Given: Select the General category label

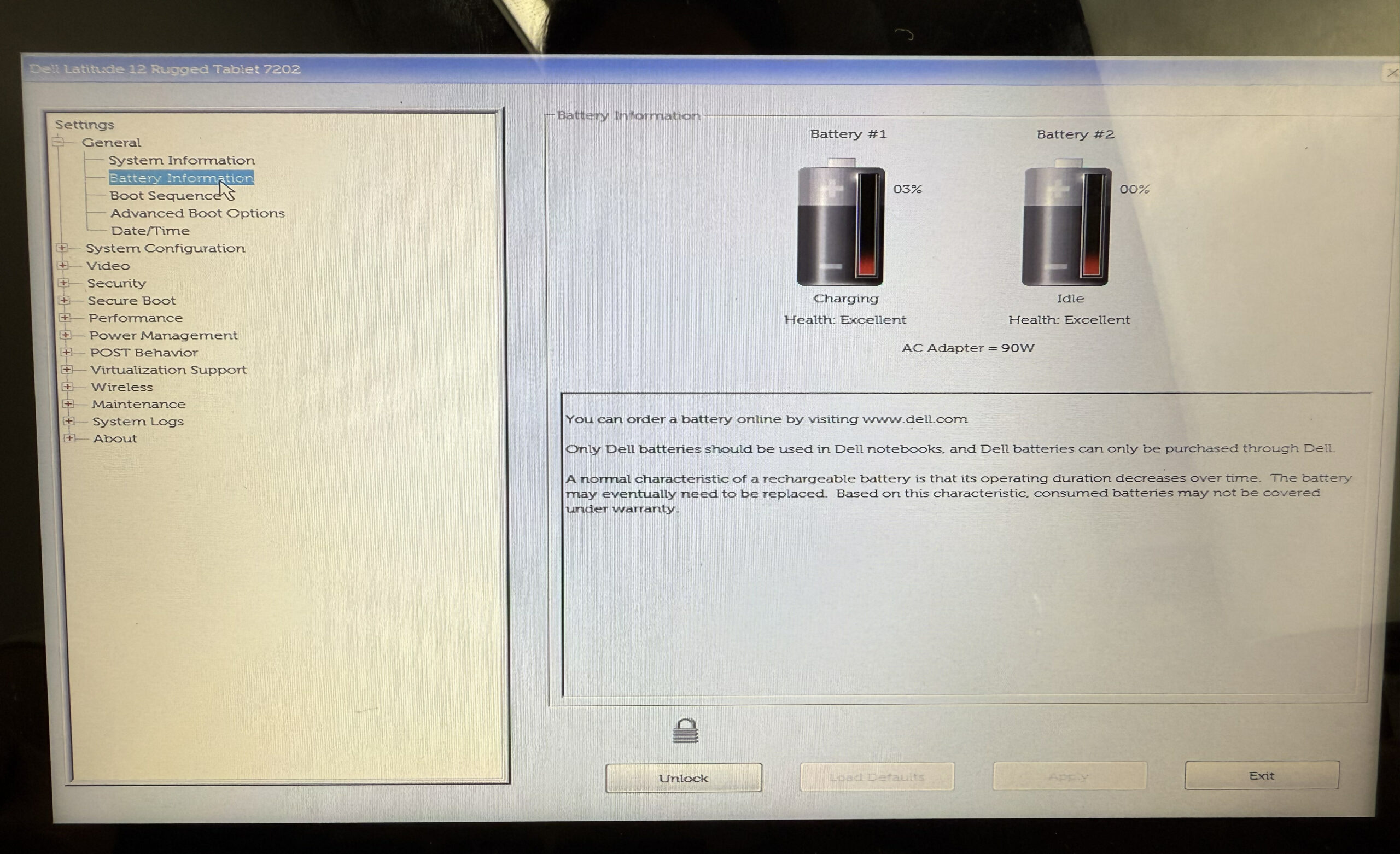Looking at the screenshot, I should point(112,142).
